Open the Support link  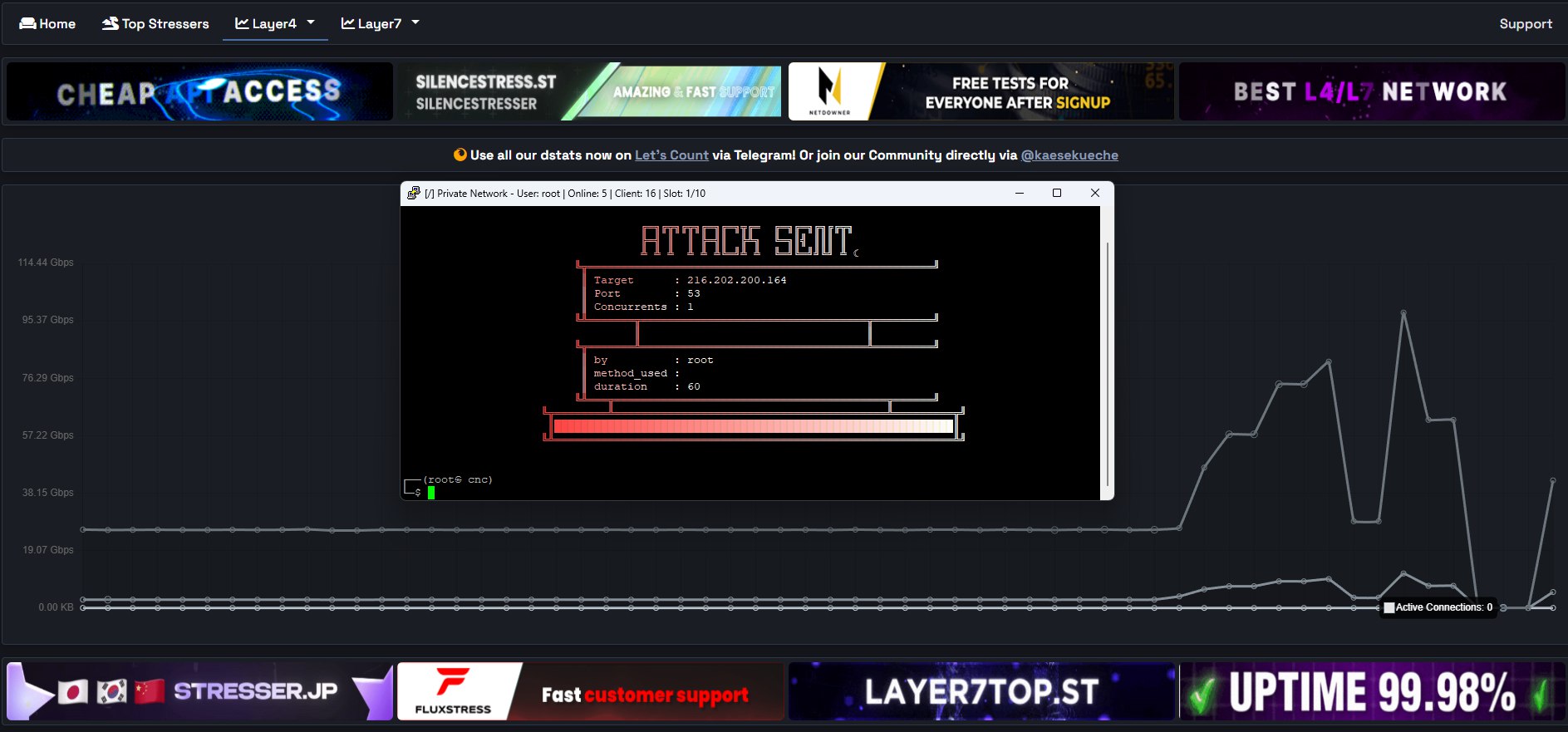point(1525,23)
